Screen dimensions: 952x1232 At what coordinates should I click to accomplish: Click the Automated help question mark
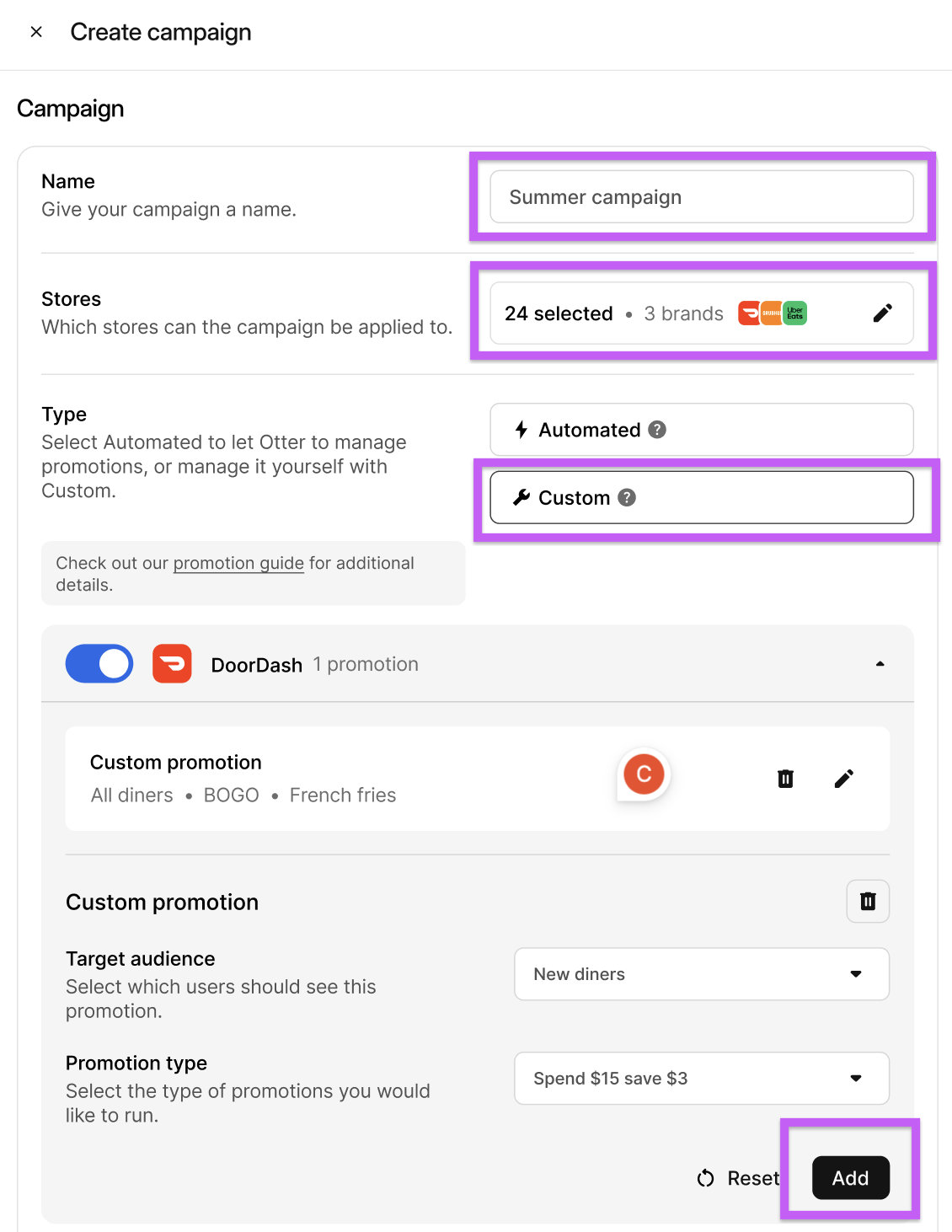tap(657, 430)
